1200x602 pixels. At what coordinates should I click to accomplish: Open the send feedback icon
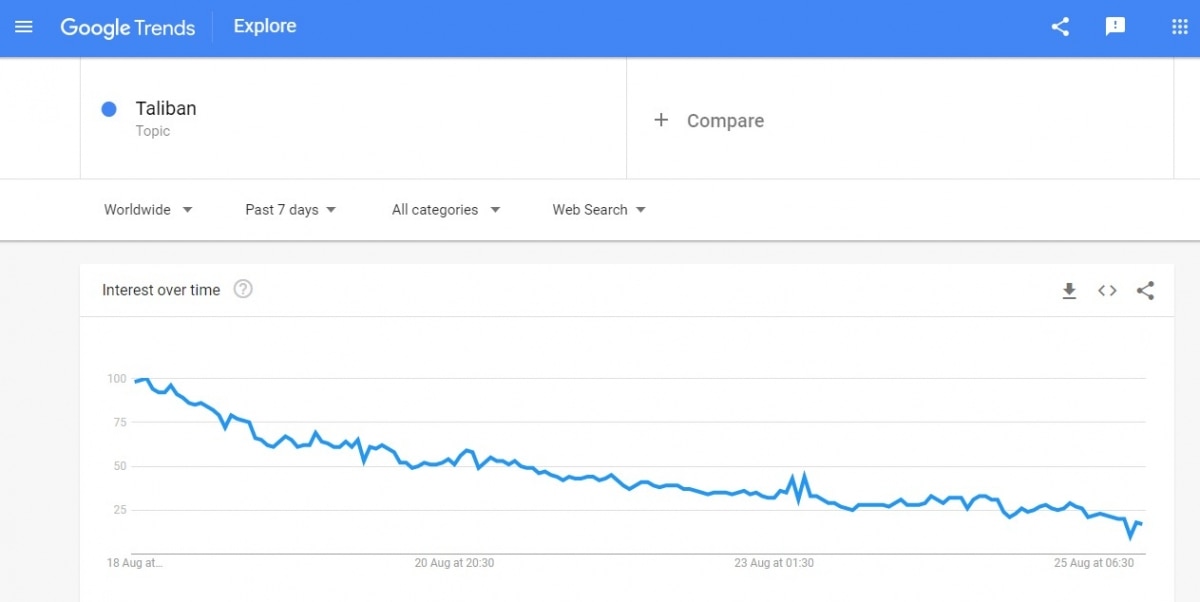pyautogui.click(x=1115, y=27)
